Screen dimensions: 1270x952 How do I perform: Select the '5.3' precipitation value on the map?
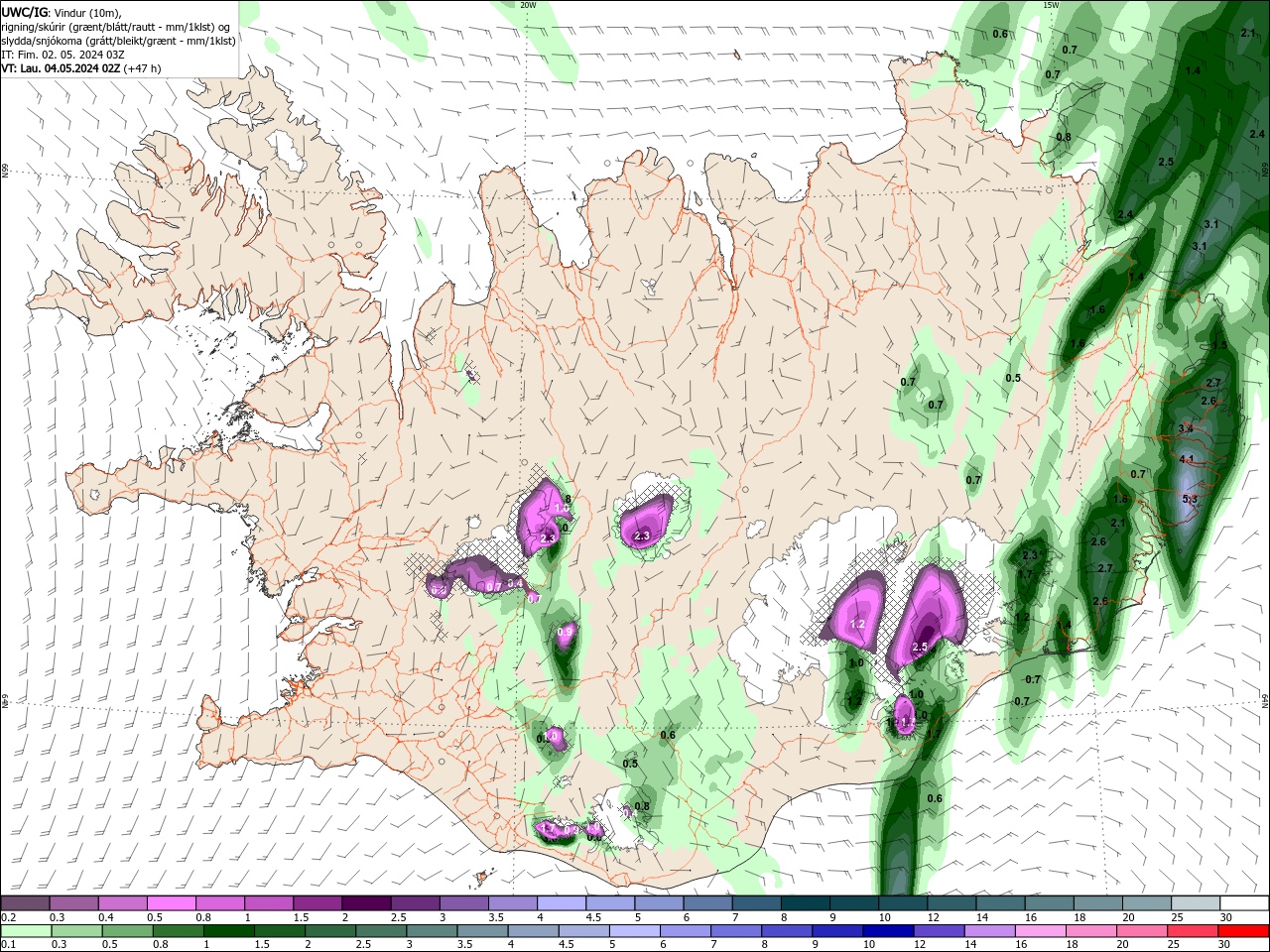[x=1191, y=499]
